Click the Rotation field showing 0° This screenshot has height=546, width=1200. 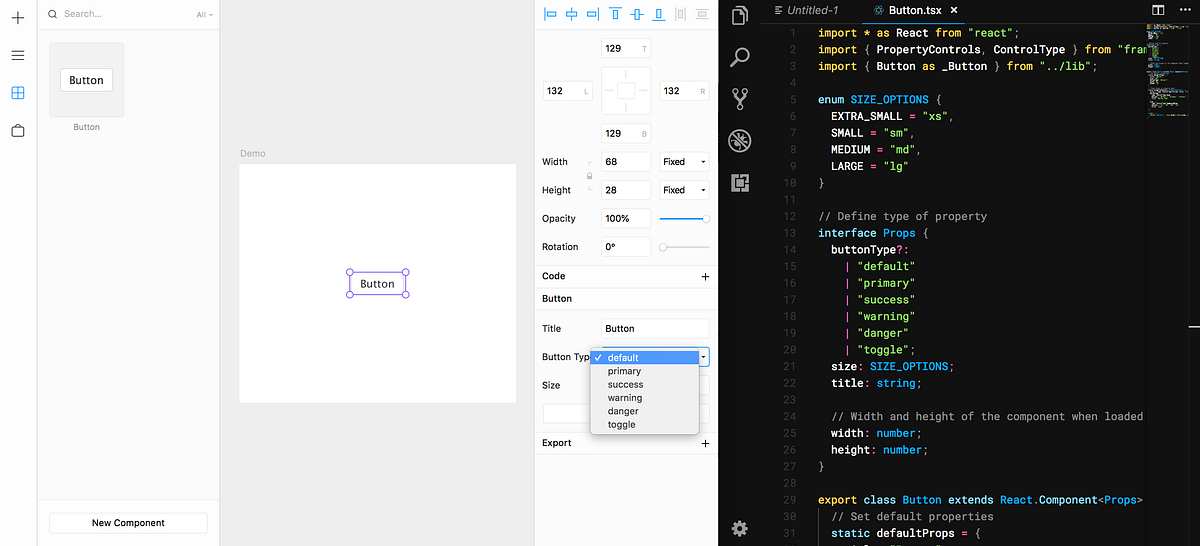(626, 247)
